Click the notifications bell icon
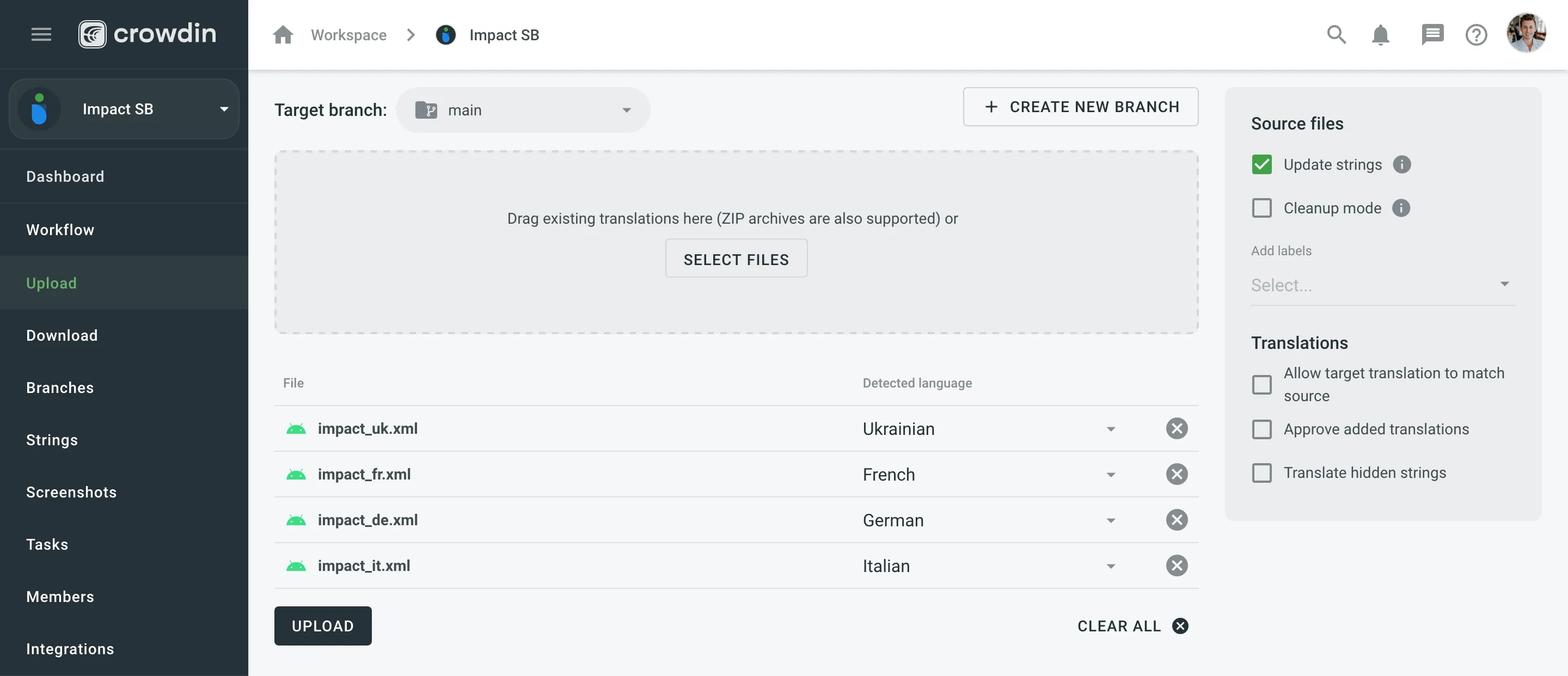The height and width of the screenshot is (676, 1568). pos(1381,35)
